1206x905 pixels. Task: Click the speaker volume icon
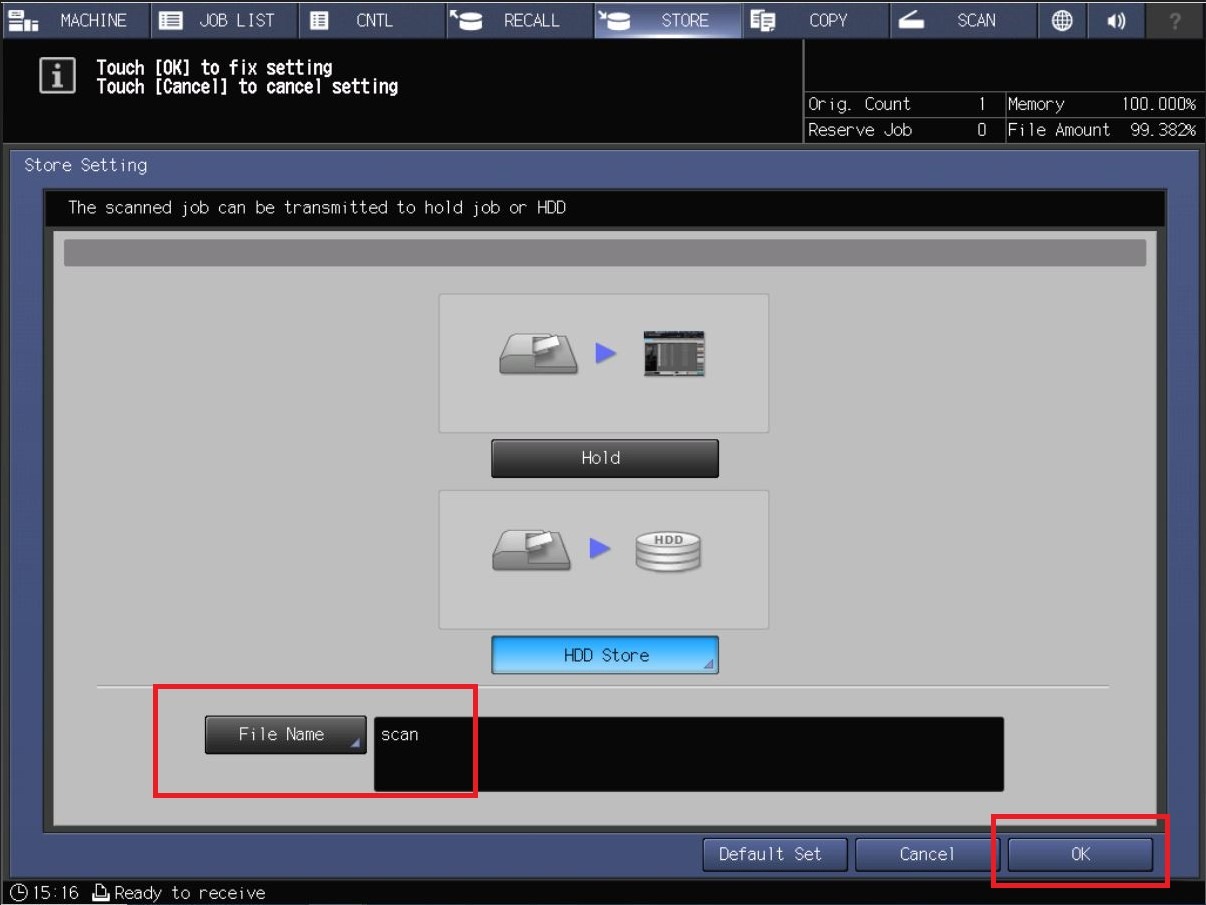click(x=1116, y=20)
